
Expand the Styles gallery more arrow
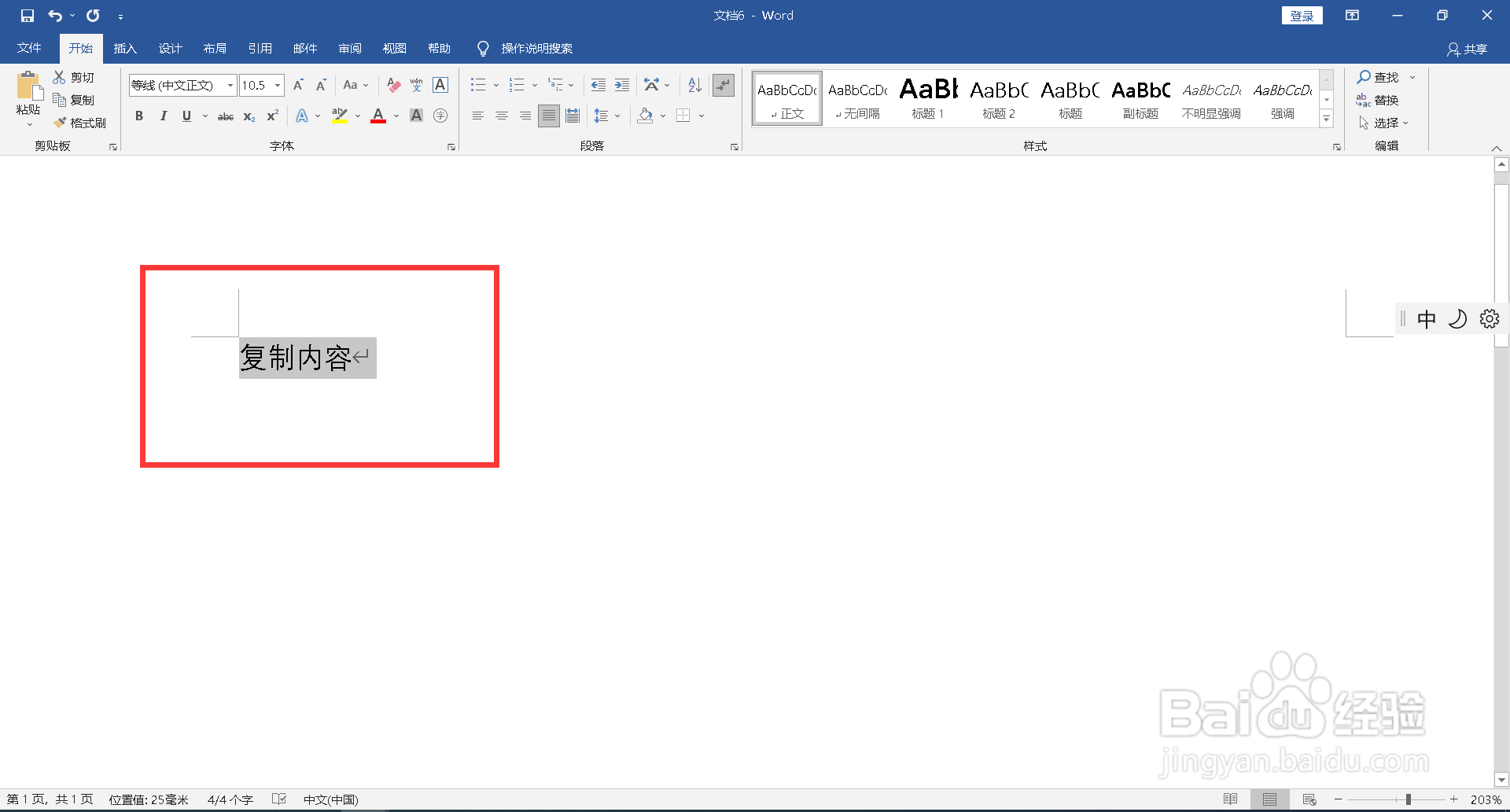[x=1327, y=119]
